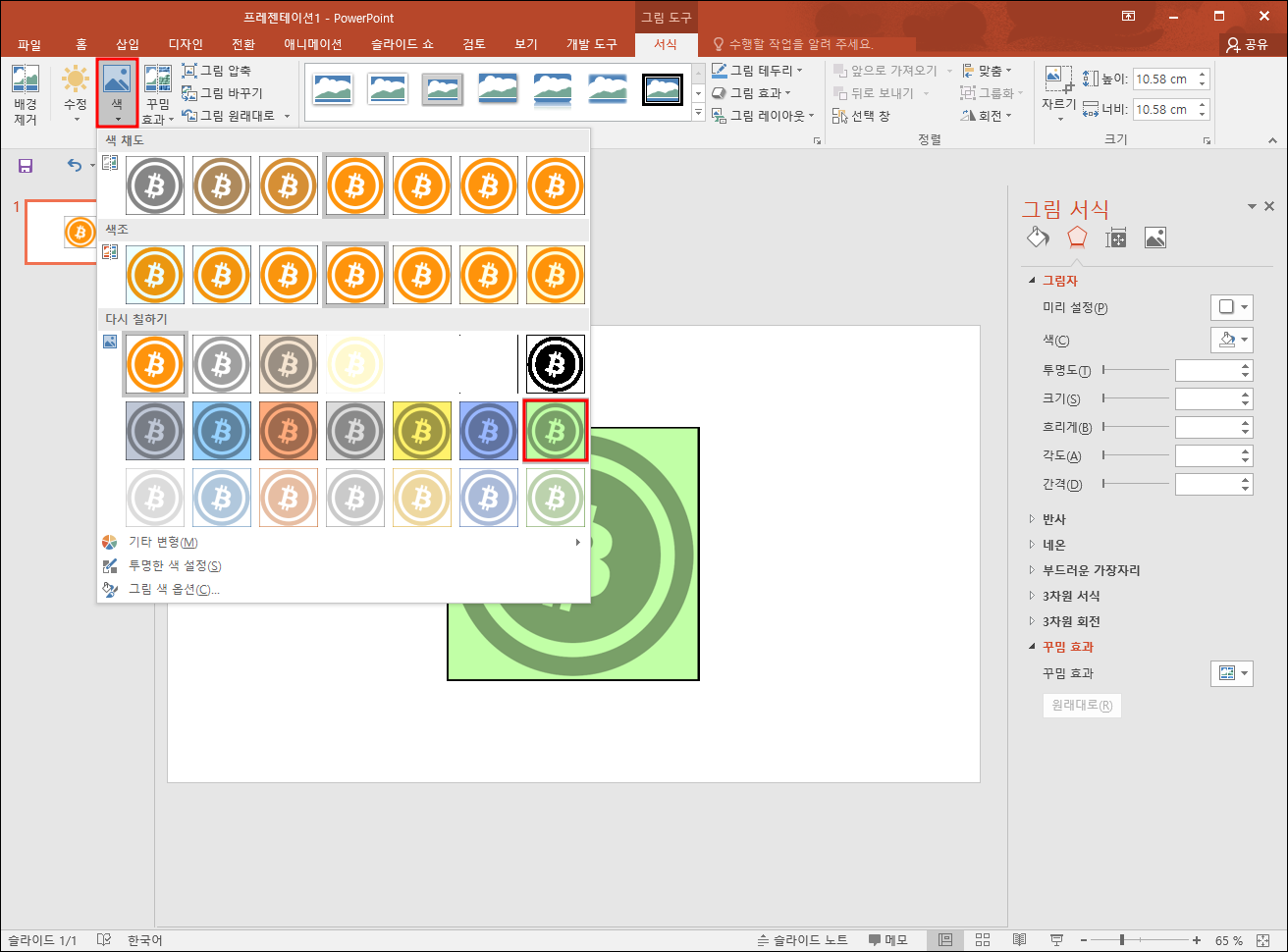Switch to the 디자인 design tab
Screen dimensions: 1288x952
point(186,44)
